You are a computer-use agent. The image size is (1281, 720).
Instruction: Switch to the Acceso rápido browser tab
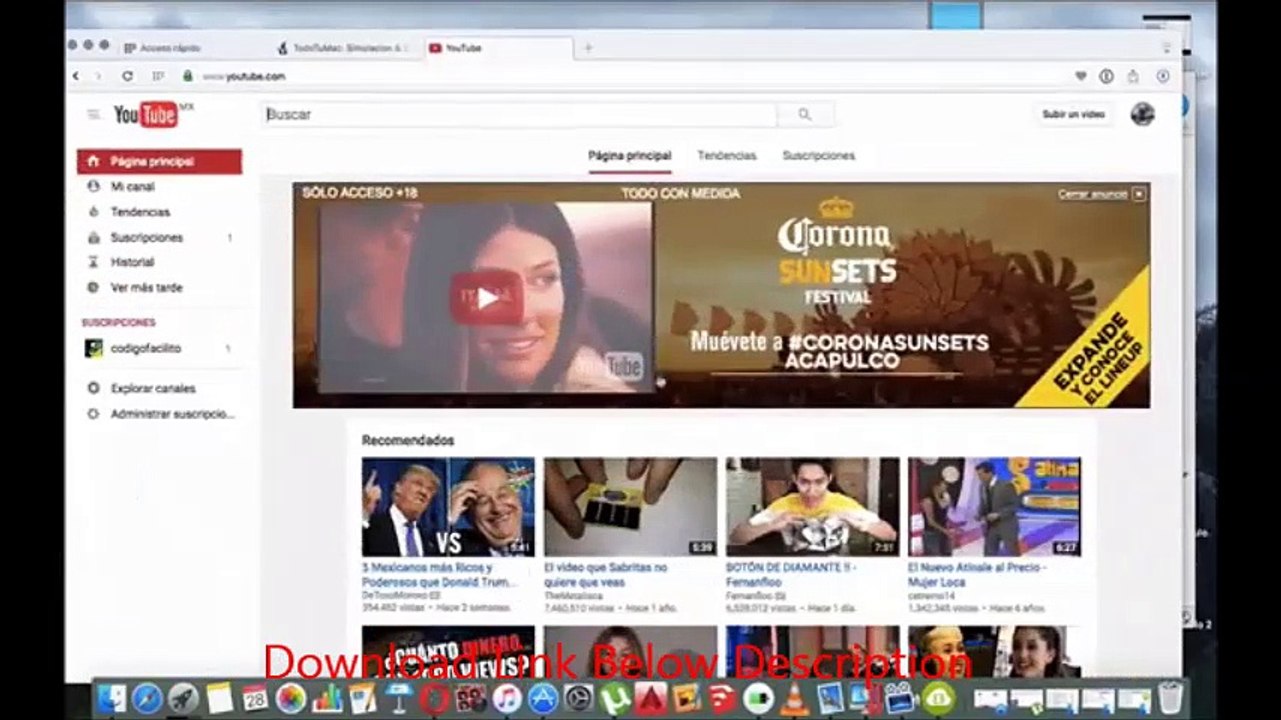(170, 48)
